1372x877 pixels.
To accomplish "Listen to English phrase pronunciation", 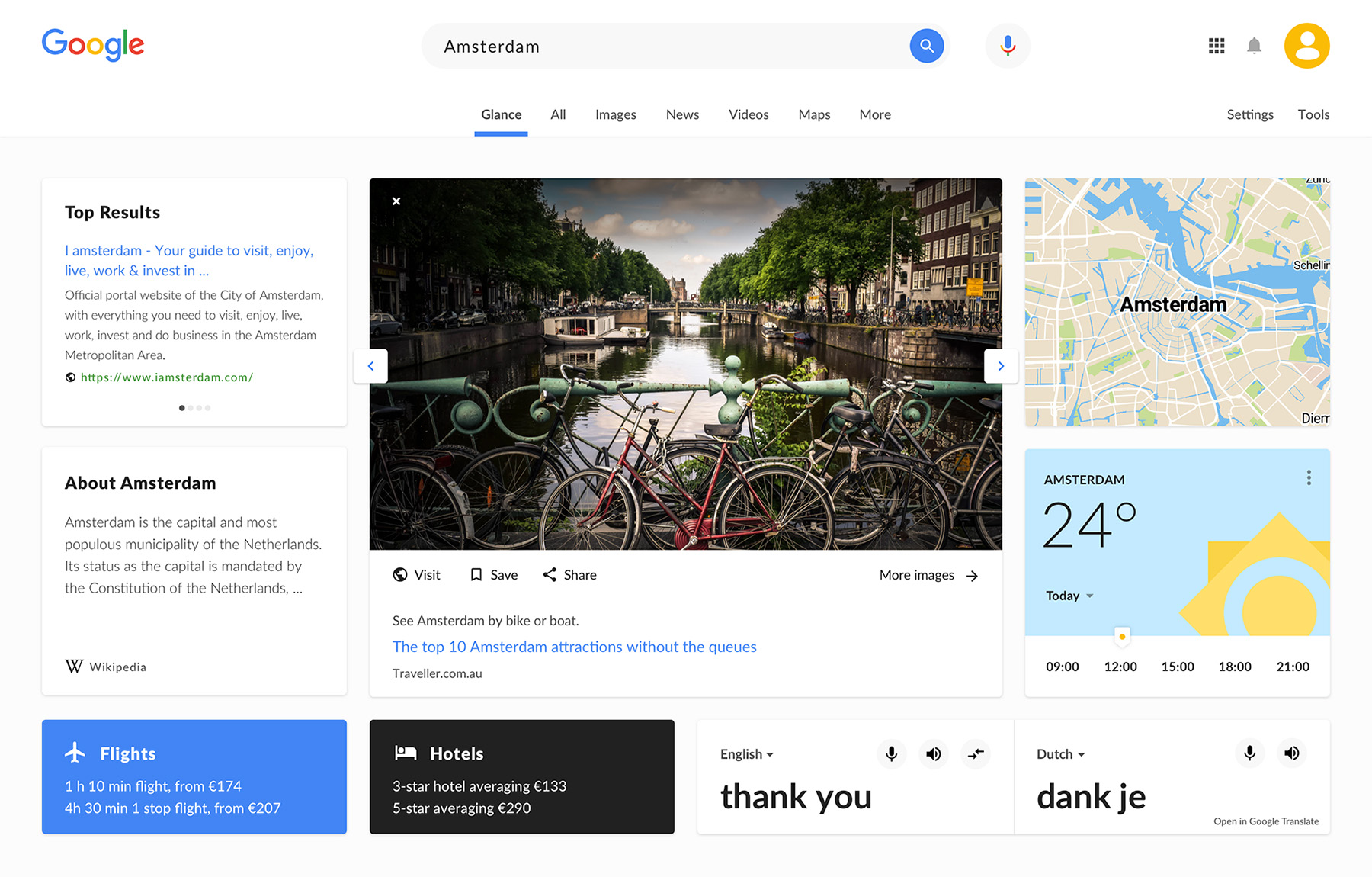I will pos(933,754).
